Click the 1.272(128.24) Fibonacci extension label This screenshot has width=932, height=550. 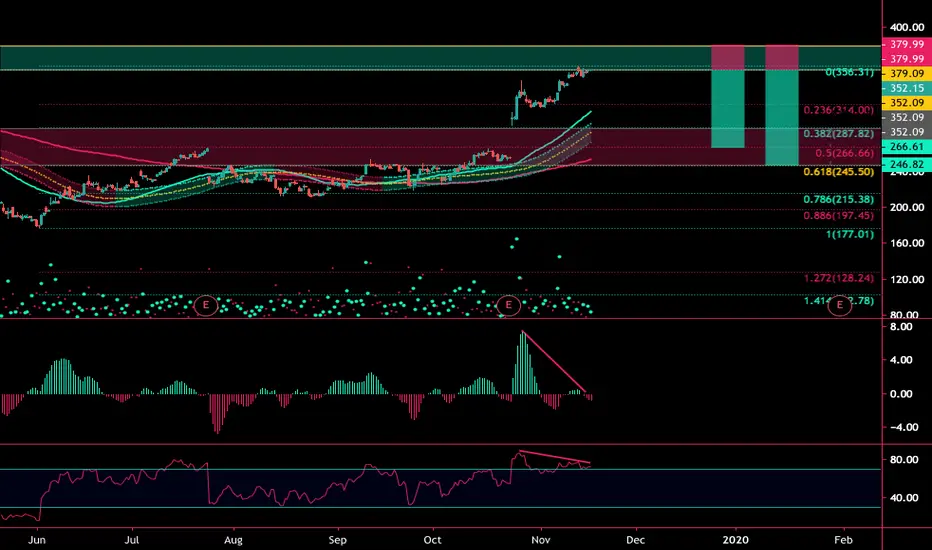839,278
